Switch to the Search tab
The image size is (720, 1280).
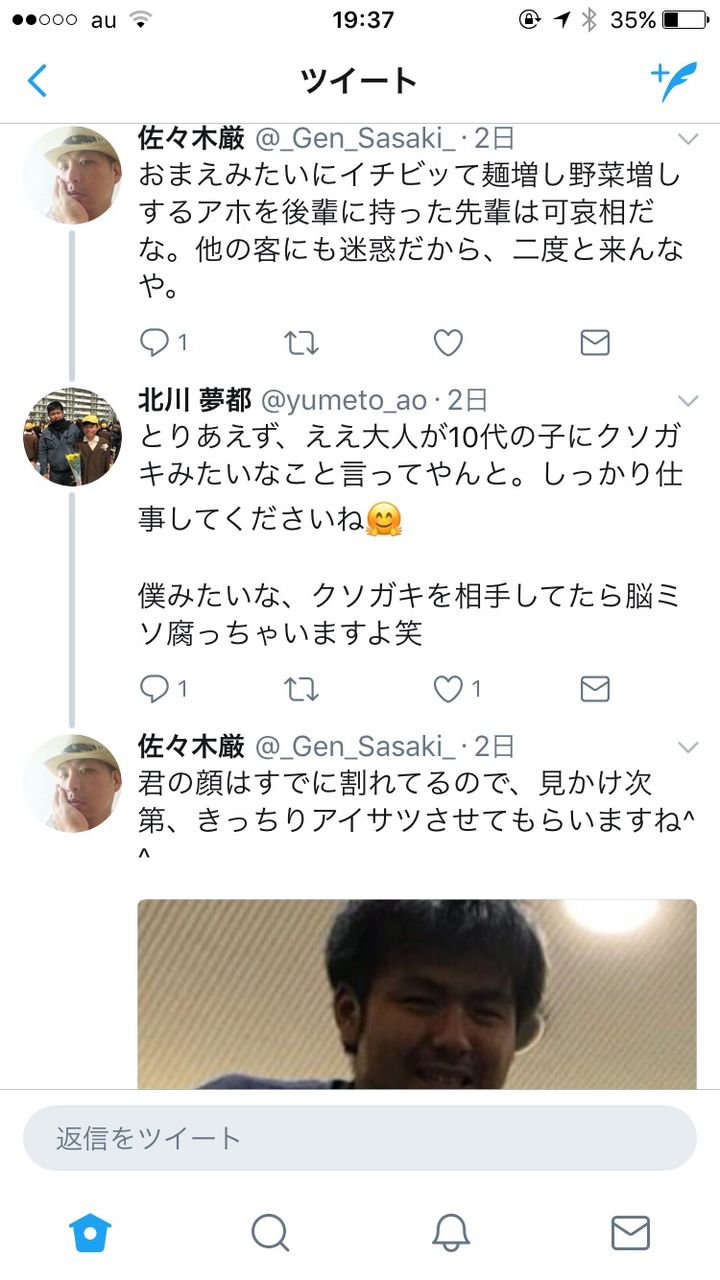point(270,1232)
